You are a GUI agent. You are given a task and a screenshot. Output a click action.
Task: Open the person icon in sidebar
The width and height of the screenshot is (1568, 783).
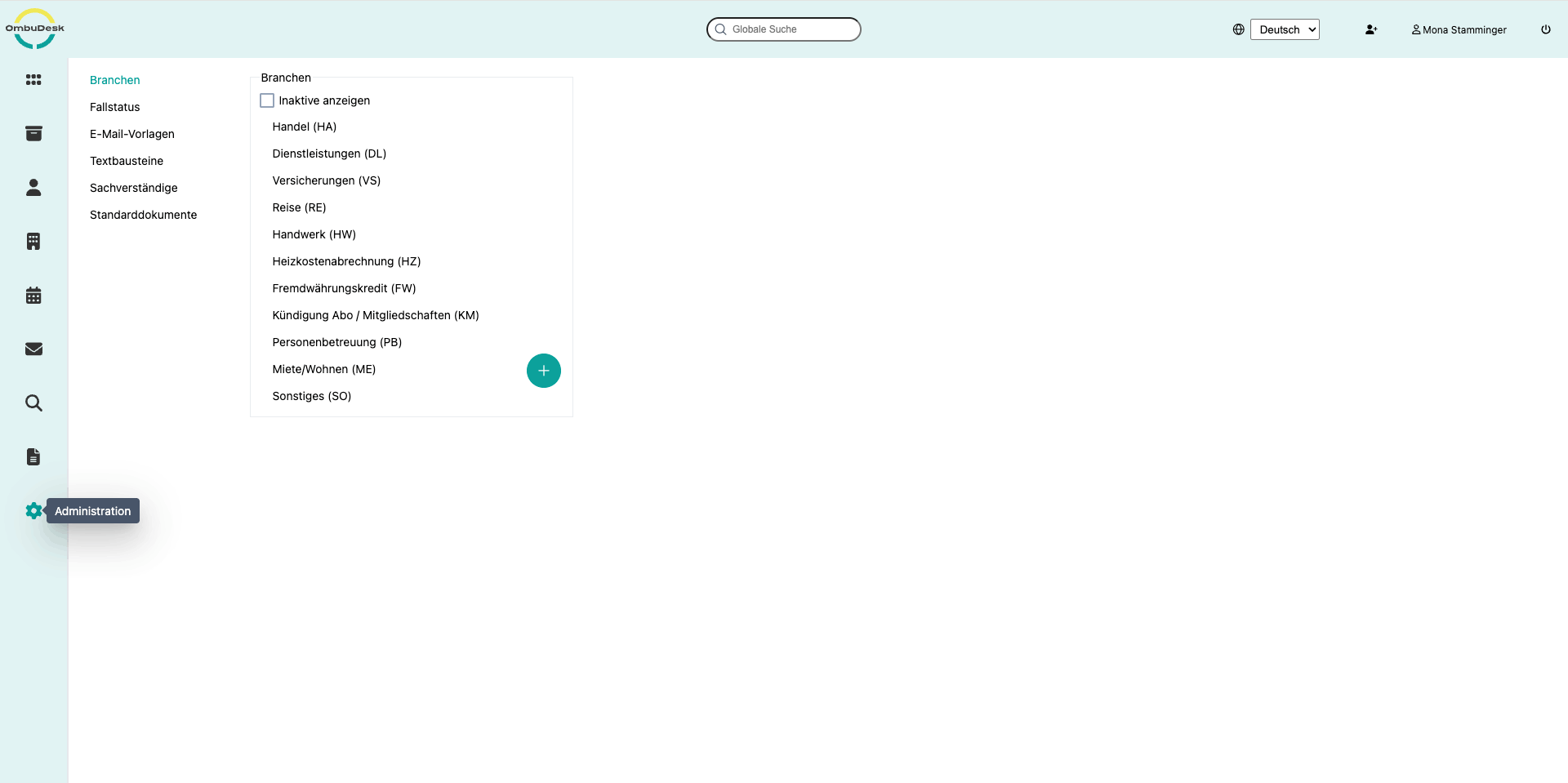click(33, 188)
